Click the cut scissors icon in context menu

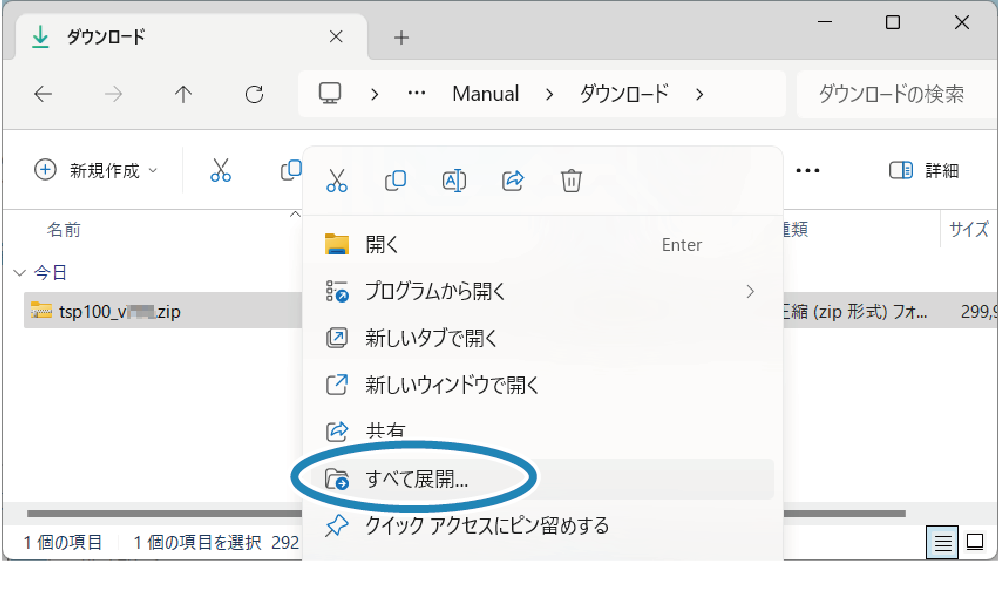337,180
